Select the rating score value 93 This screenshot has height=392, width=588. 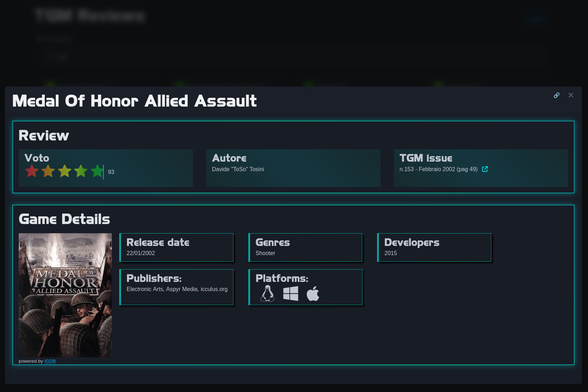click(x=111, y=172)
